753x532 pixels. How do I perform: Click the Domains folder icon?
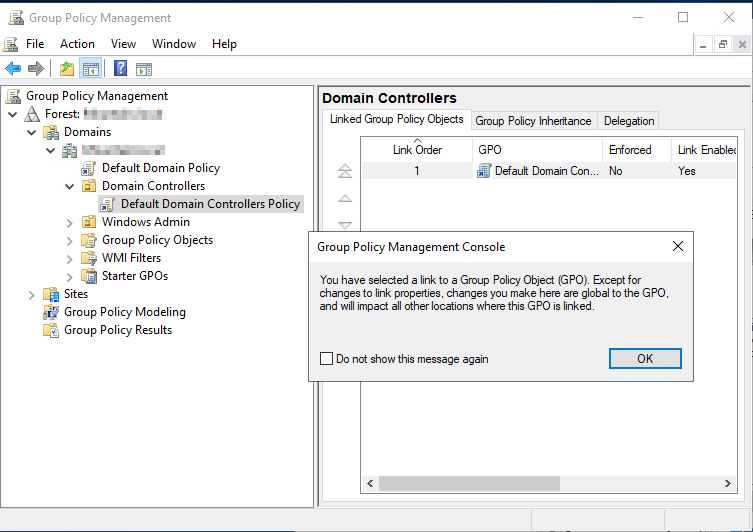[x=51, y=132]
